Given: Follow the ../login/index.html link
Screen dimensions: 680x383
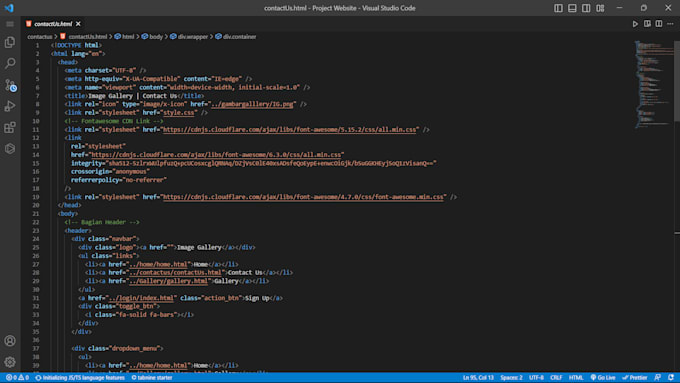Looking at the screenshot, I should pos(141,298).
